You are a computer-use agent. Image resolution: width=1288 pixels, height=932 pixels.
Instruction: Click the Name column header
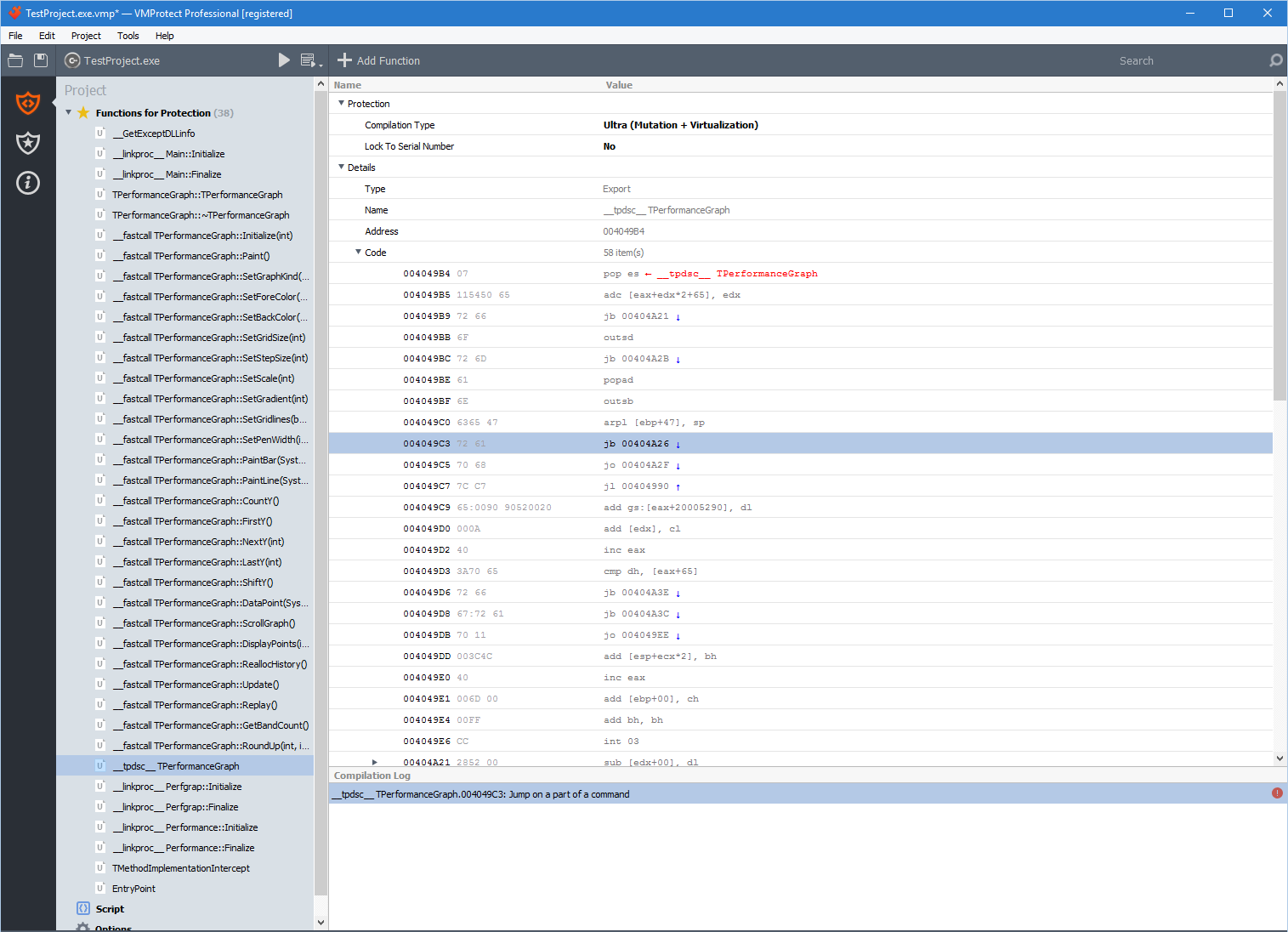pos(348,85)
